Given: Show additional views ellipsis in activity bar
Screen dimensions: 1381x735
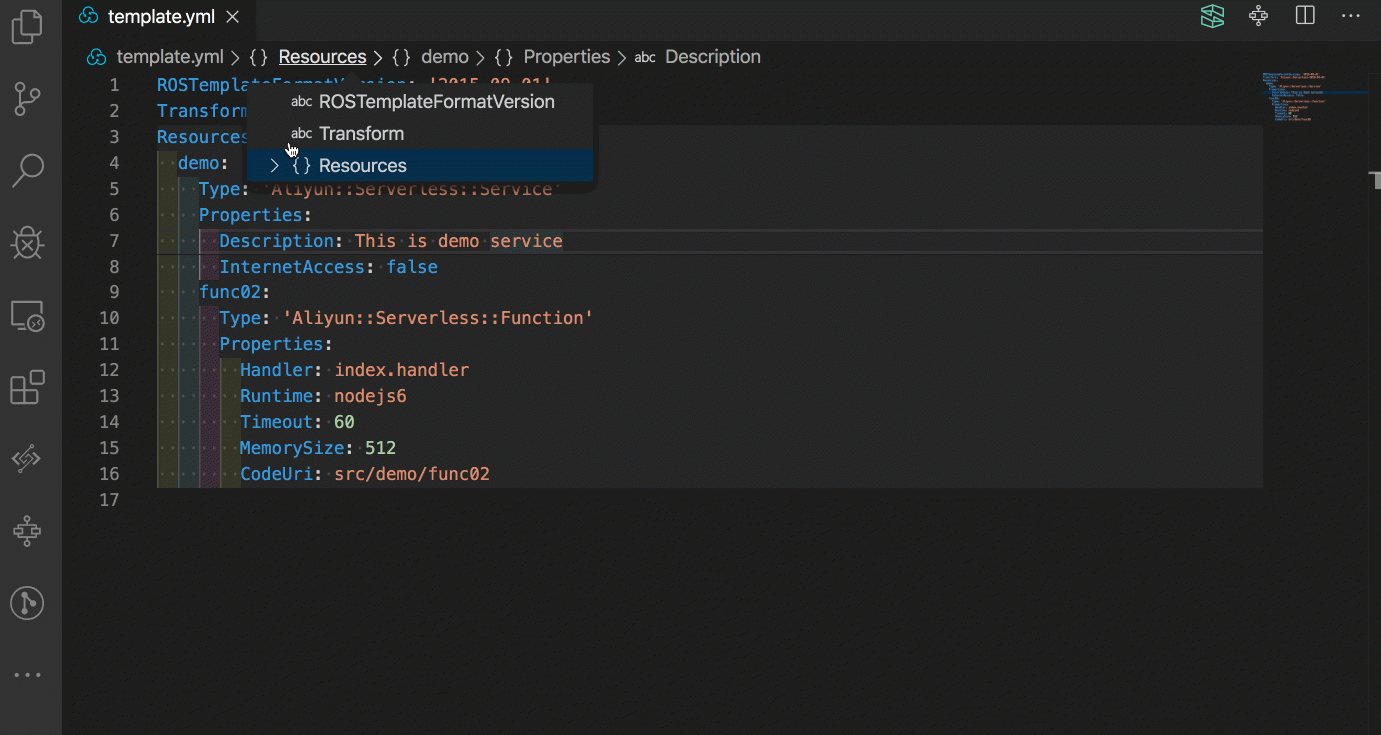Looking at the screenshot, I should (27, 675).
